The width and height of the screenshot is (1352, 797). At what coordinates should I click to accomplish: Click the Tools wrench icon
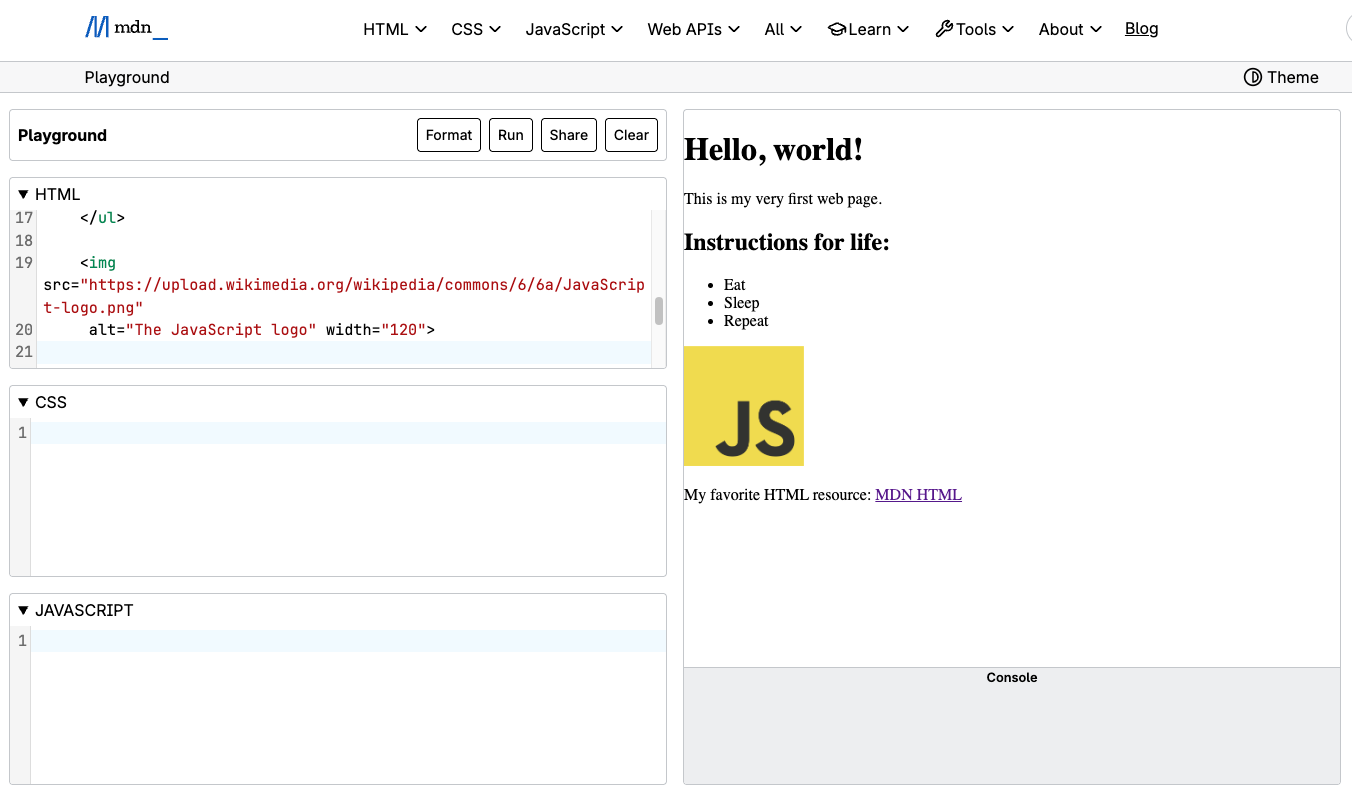coord(944,29)
